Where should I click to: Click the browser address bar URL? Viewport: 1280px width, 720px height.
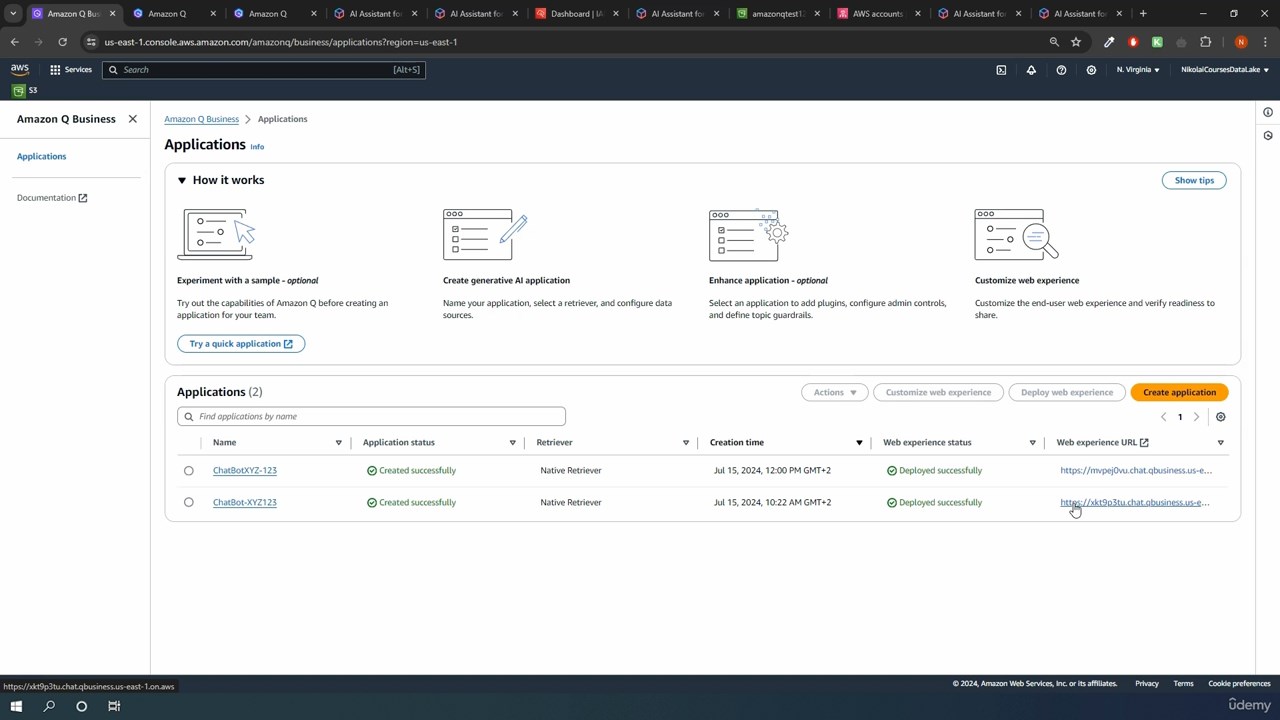(x=281, y=42)
